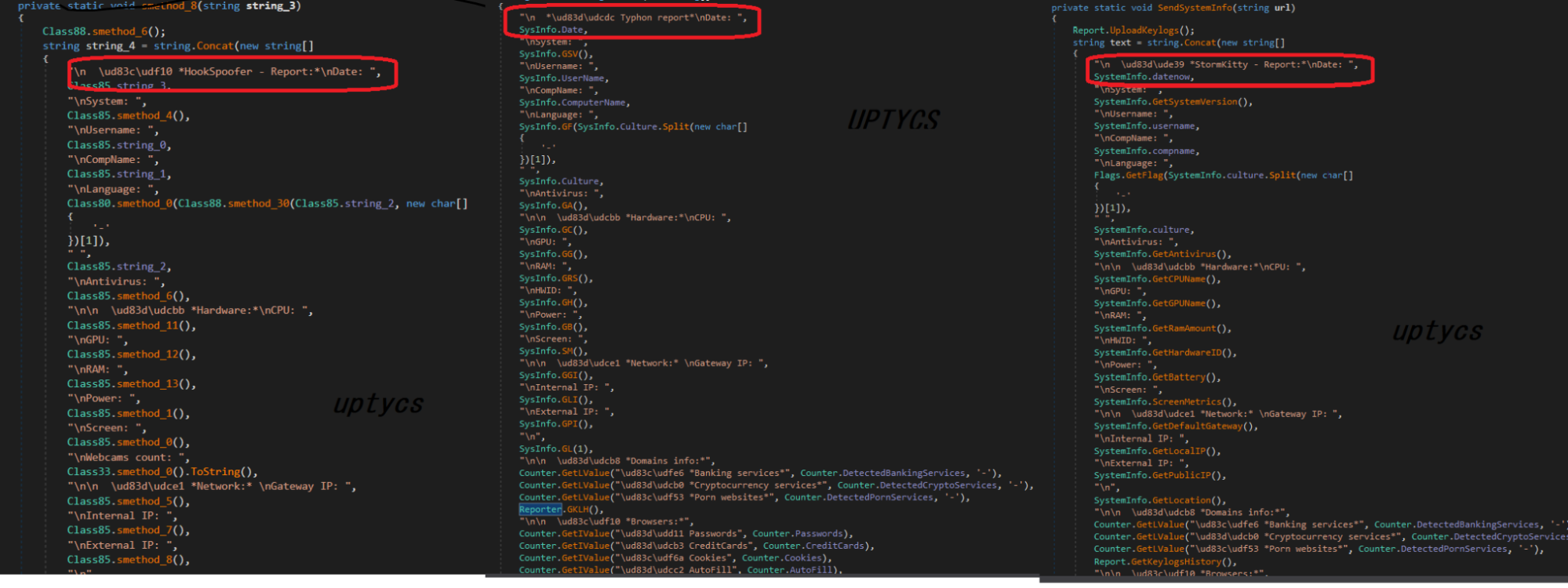Click SystemInfo.datenow in the right panel
This screenshot has height=588, width=1568.
pos(1144,77)
